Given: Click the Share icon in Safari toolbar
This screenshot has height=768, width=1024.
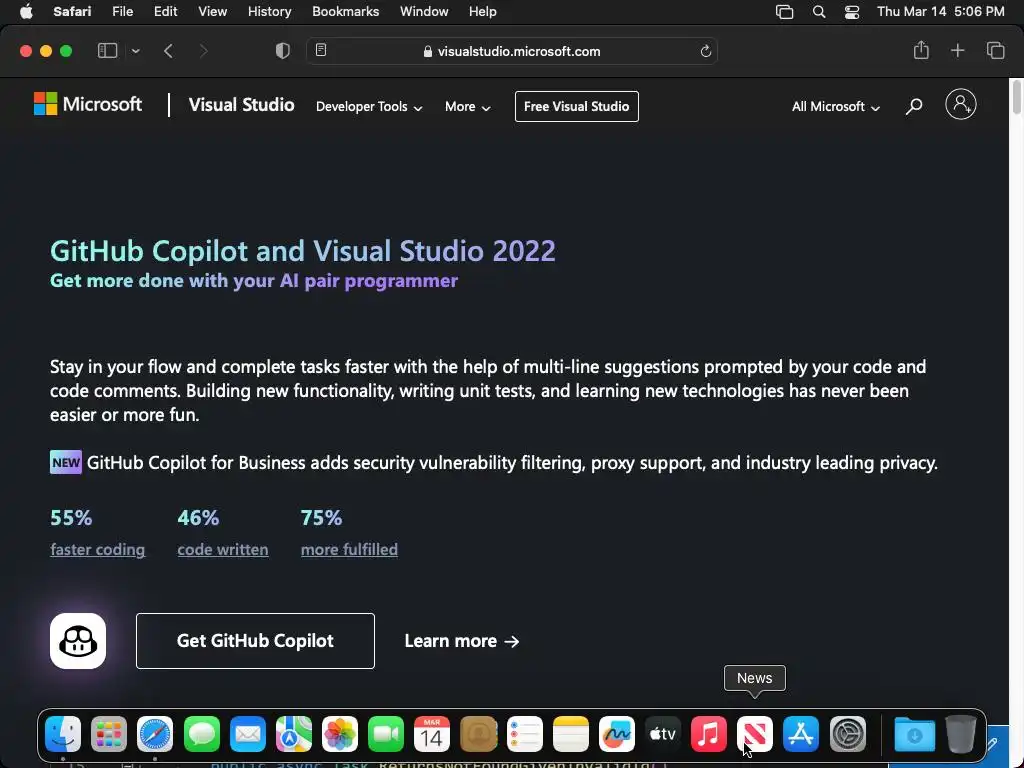Looking at the screenshot, I should [921, 50].
